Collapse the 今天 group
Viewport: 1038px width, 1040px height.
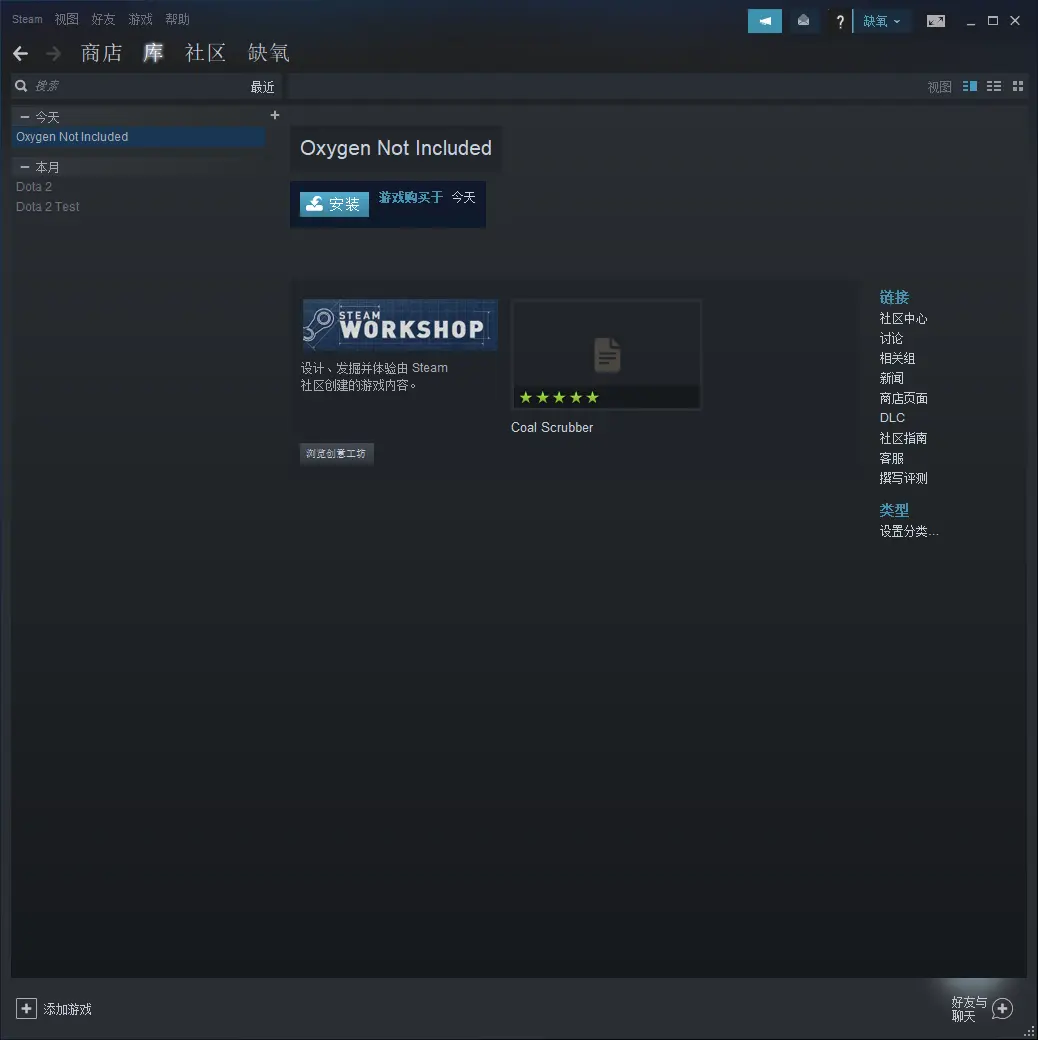click(25, 117)
